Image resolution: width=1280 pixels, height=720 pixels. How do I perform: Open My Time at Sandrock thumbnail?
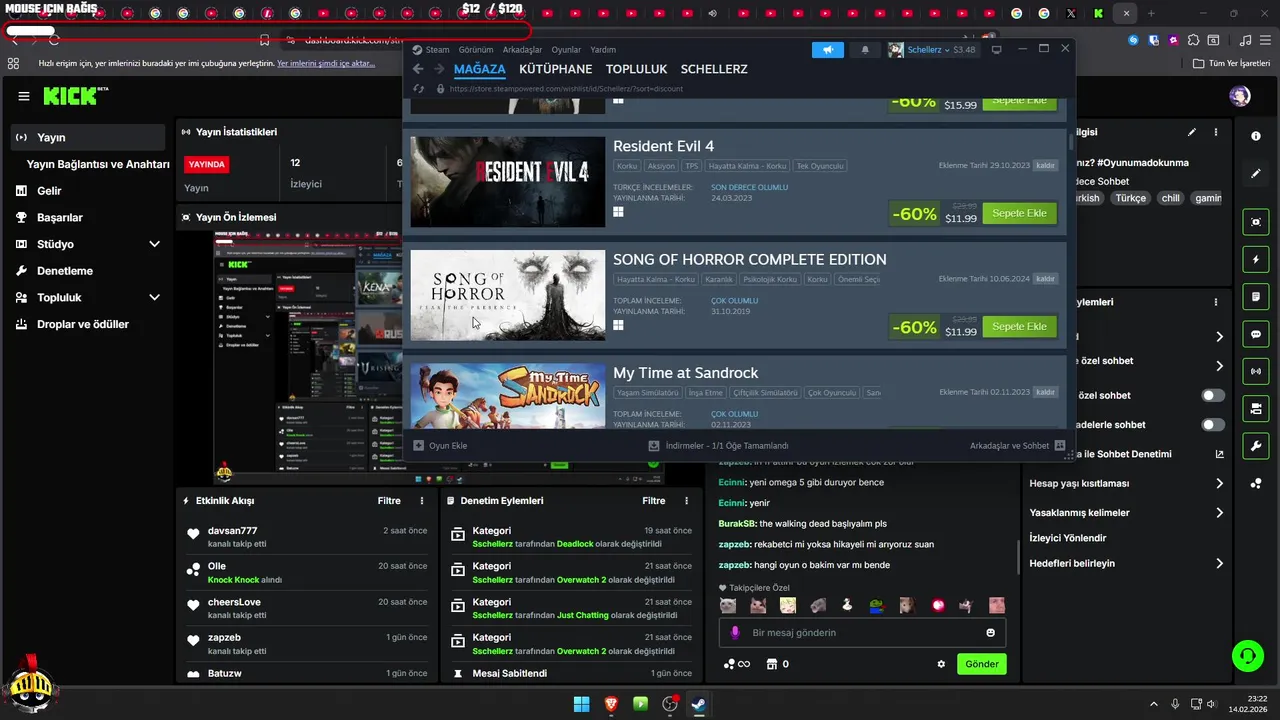[x=507, y=397]
